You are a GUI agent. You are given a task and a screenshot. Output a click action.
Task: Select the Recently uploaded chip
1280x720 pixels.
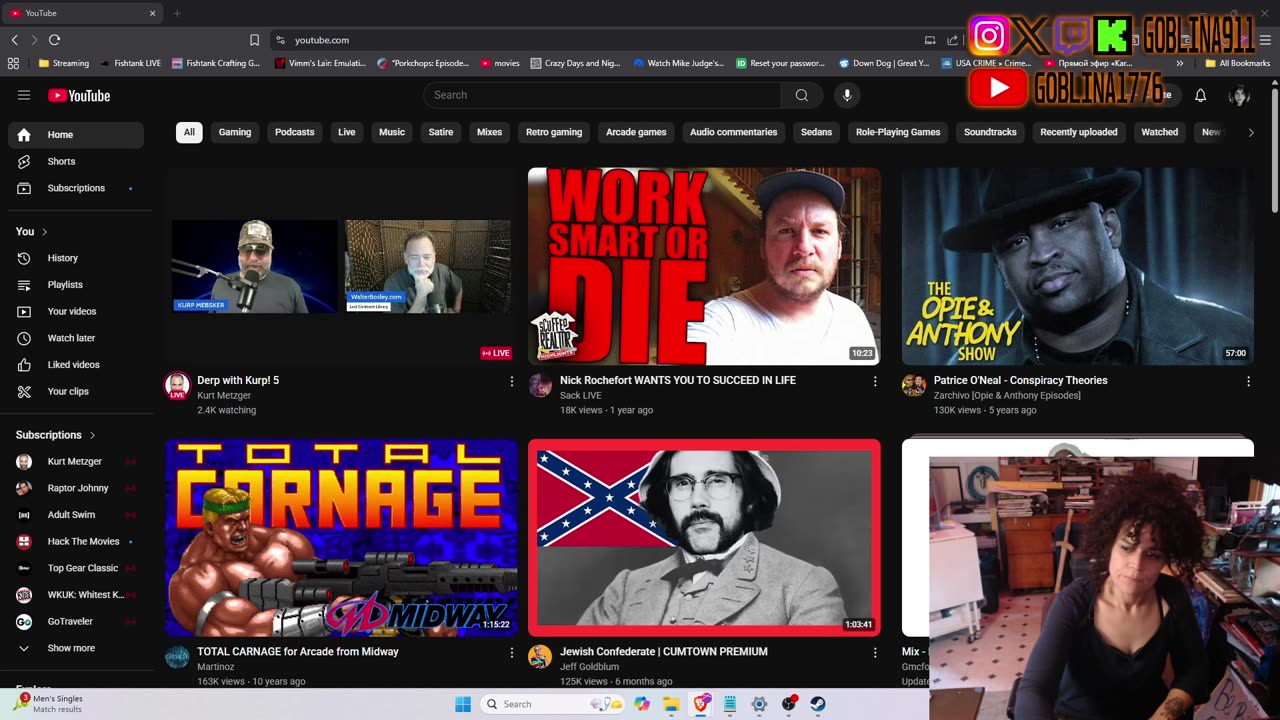pos(1079,132)
